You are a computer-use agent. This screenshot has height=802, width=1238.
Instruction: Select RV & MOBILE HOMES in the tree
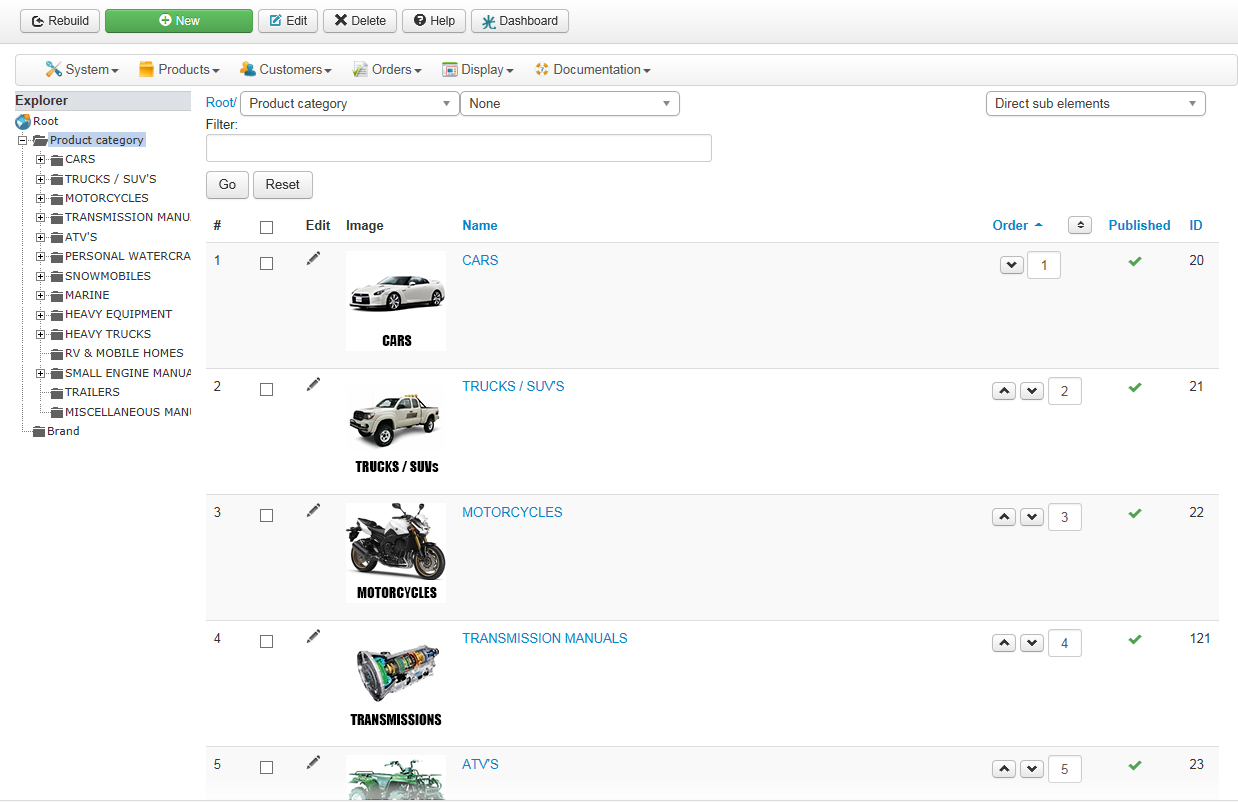point(124,353)
